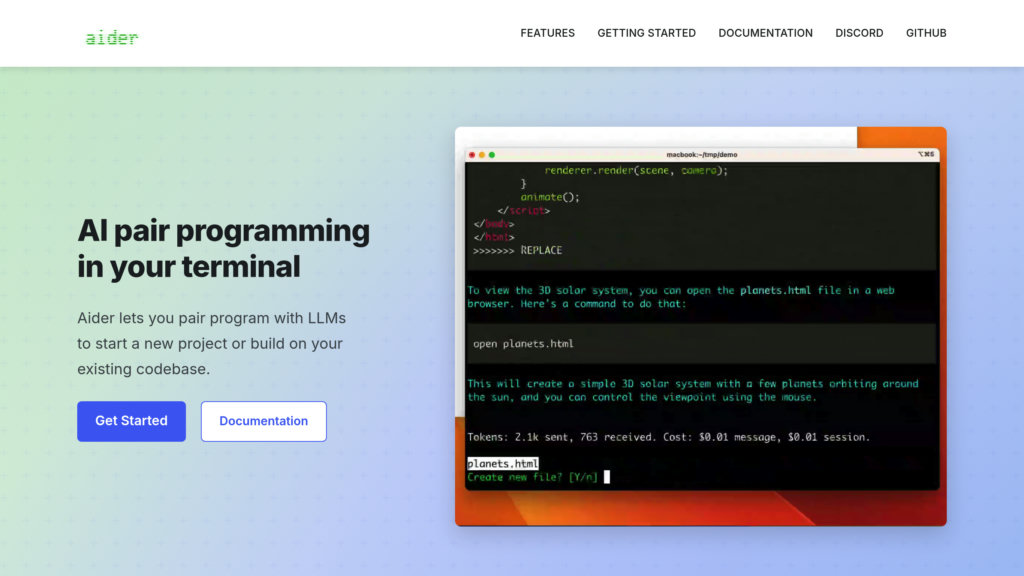Click the green dot in terminal title bar

click(492, 155)
